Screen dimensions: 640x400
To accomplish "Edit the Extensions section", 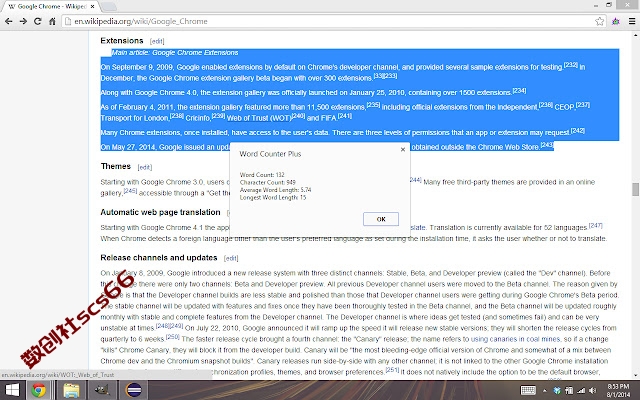I will pos(157,41).
